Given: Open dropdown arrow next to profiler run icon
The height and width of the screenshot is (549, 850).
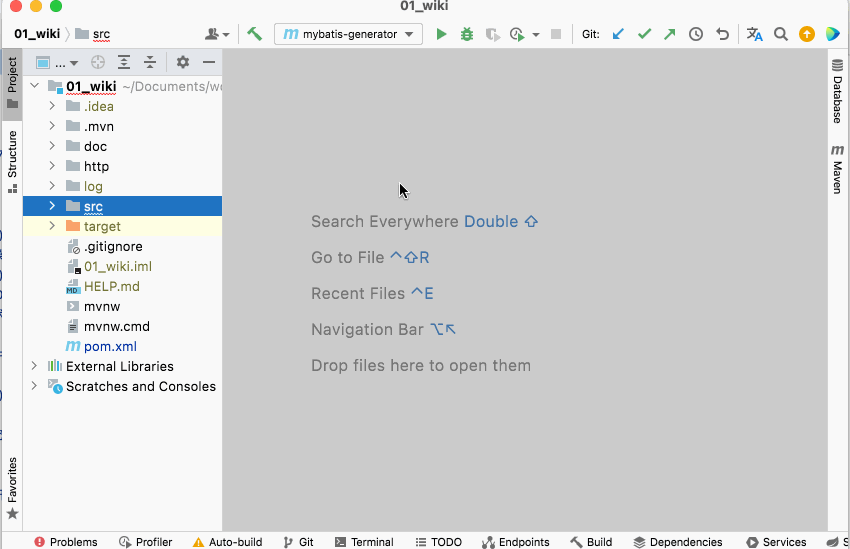Looking at the screenshot, I should pos(536,35).
